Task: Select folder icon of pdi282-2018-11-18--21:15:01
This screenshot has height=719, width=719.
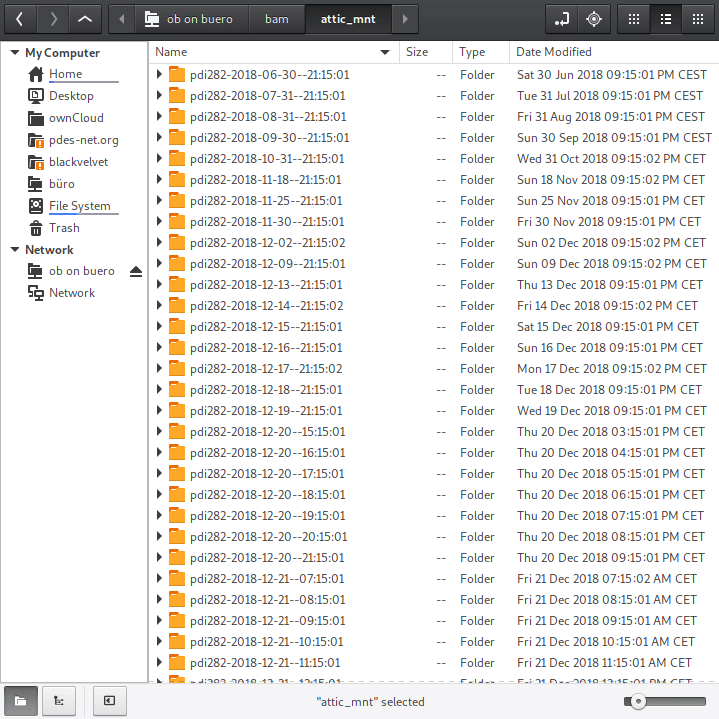Action: click(177, 179)
